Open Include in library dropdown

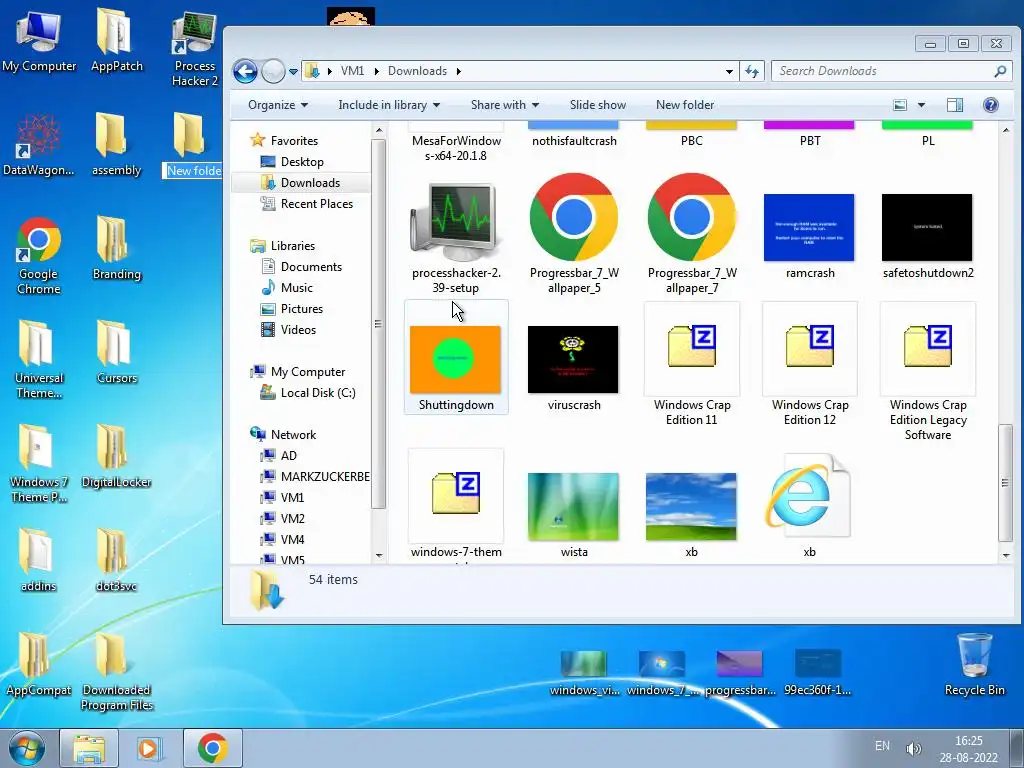[x=389, y=105]
